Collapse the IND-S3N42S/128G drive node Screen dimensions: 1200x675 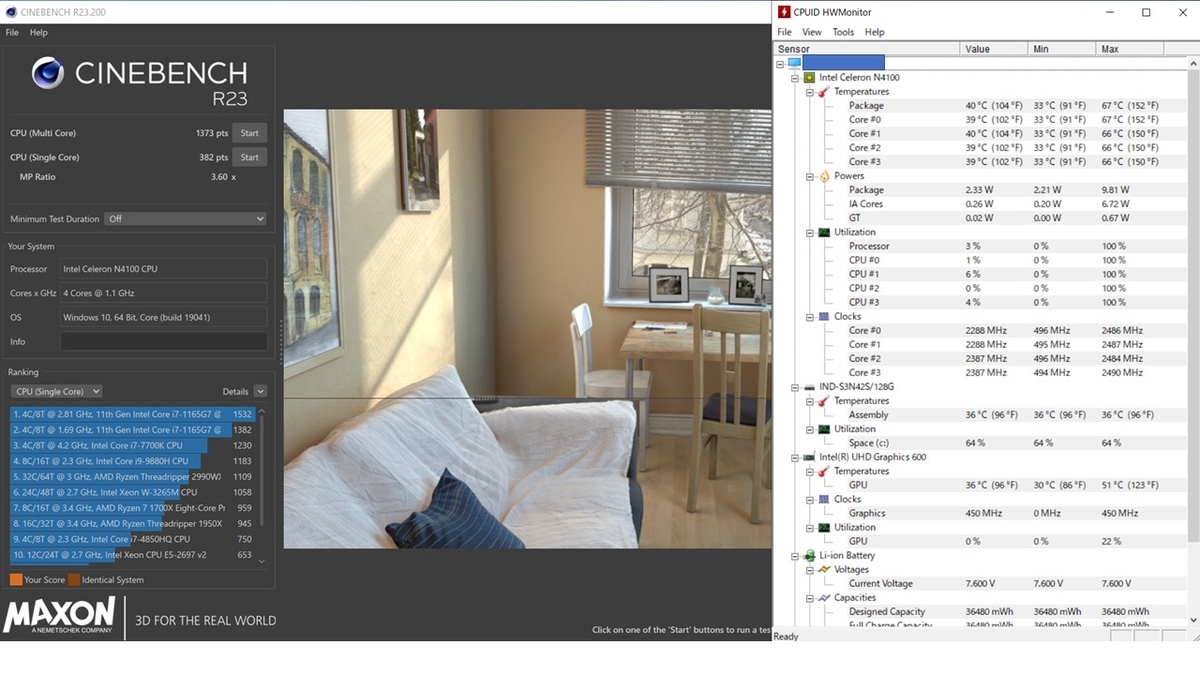pyautogui.click(x=795, y=387)
